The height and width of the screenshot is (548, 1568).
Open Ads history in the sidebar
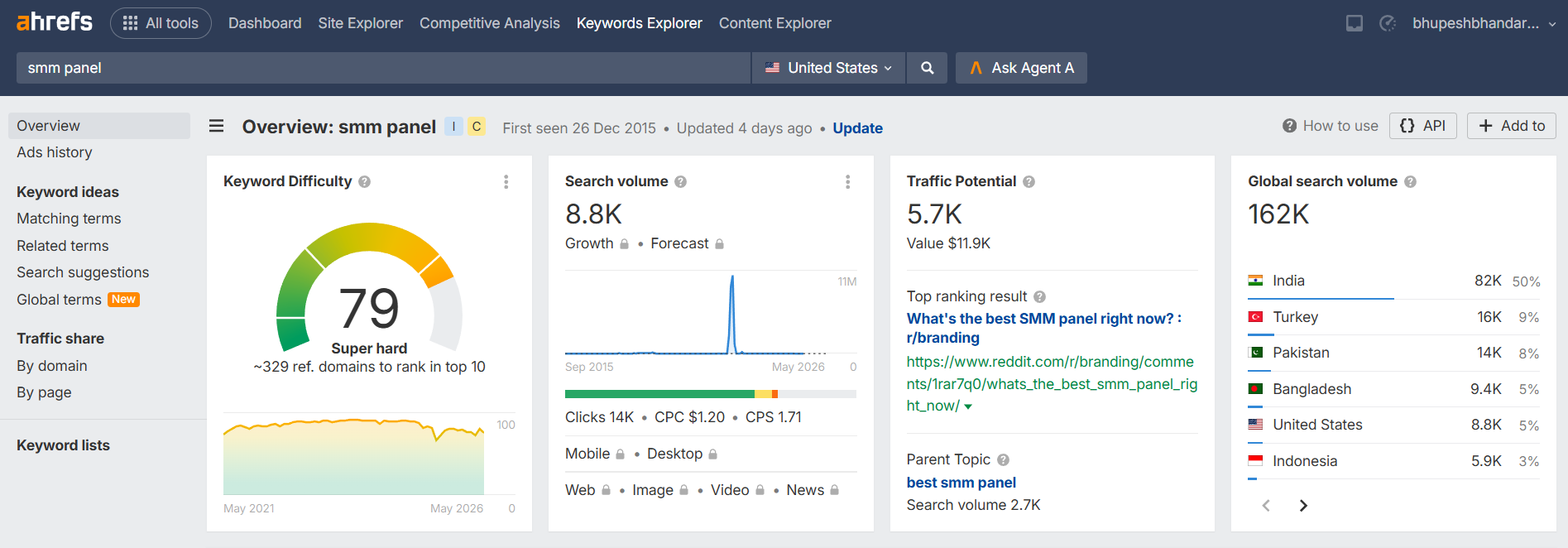55,152
